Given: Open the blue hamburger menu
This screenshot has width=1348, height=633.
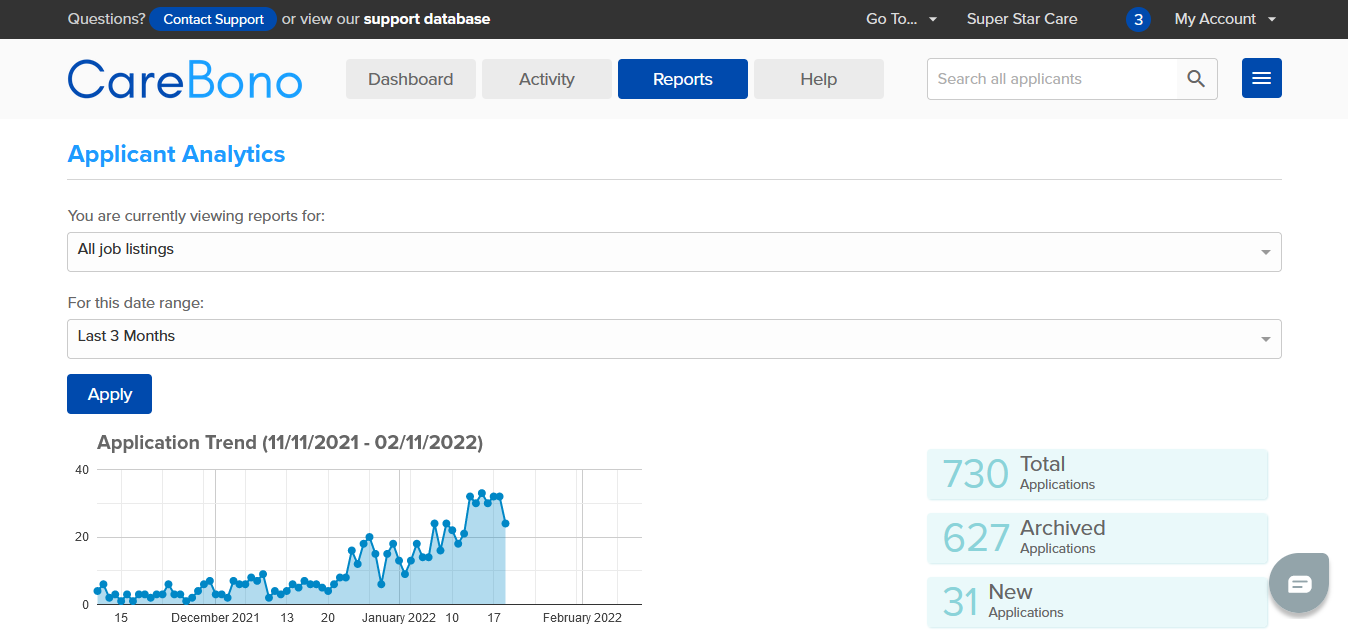Looking at the screenshot, I should (1261, 78).
